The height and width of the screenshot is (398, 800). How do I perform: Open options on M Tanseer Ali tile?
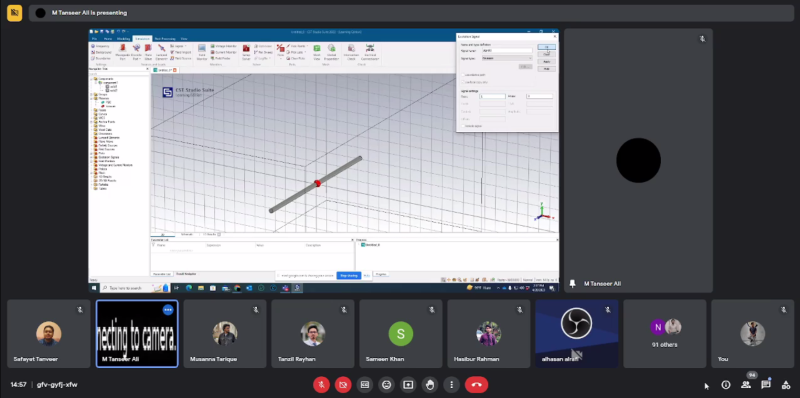[168, 310]
